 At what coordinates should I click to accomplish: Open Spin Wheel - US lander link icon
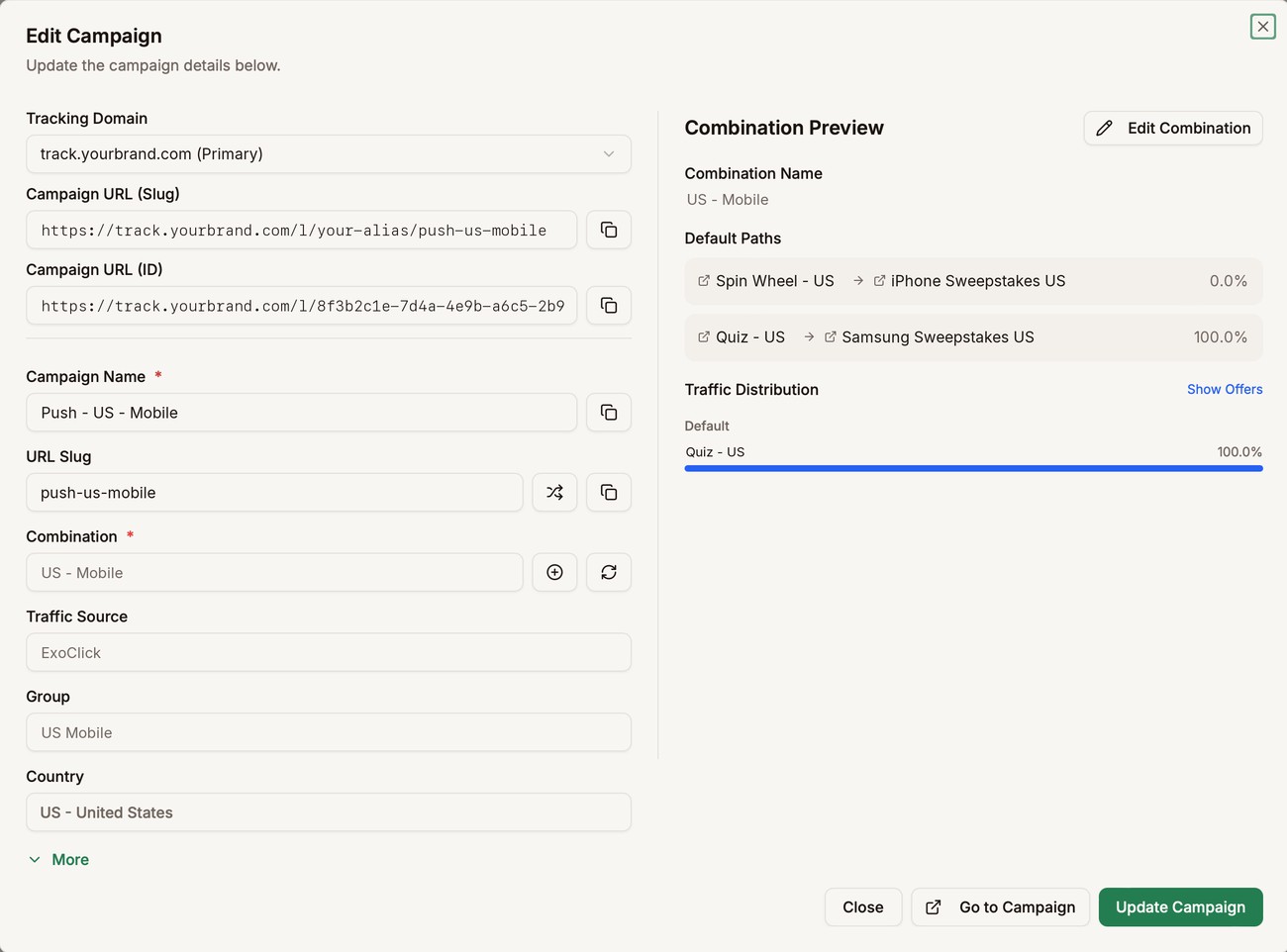click(704, 281)
